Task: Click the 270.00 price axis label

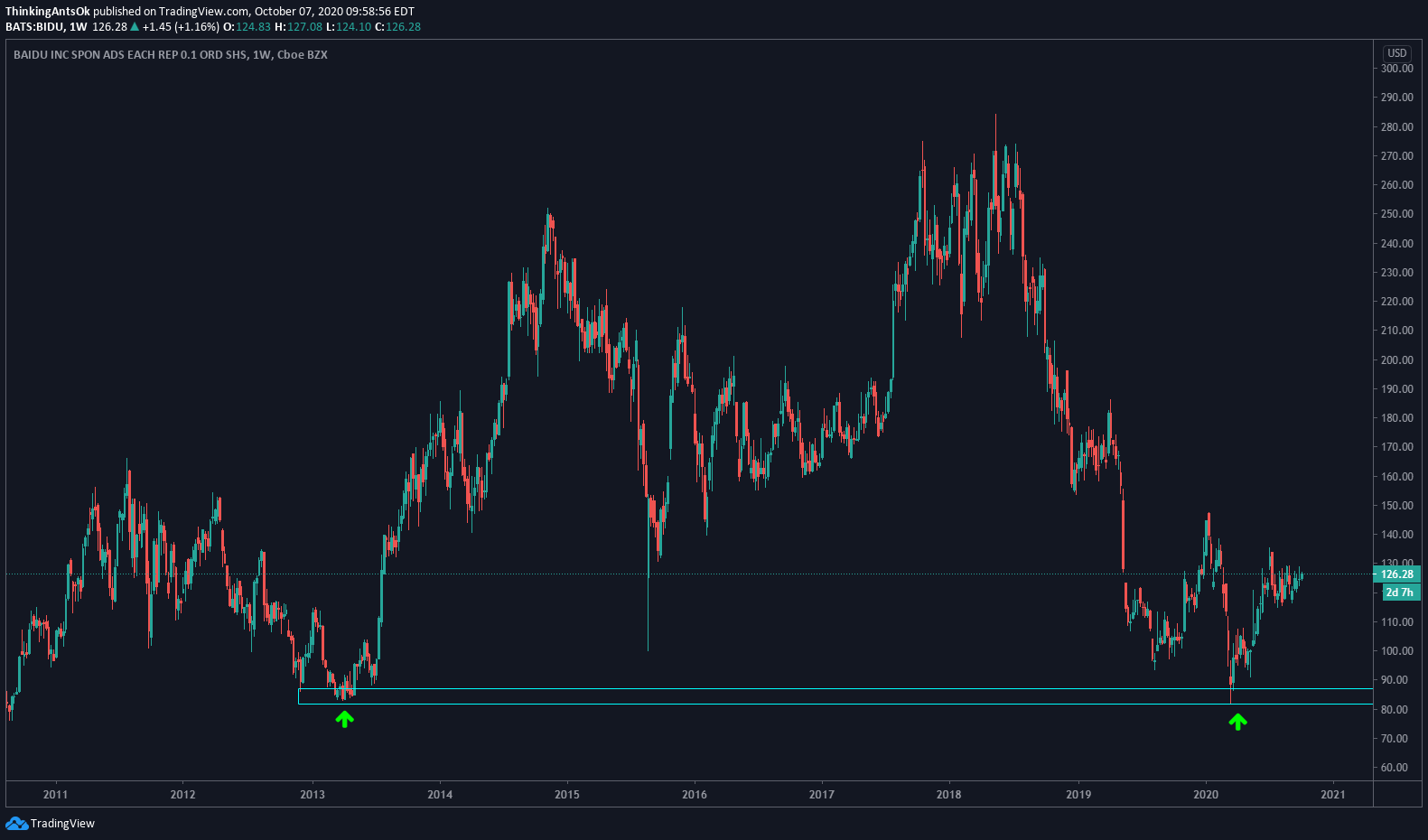Action: click(x=1397, y=156)
